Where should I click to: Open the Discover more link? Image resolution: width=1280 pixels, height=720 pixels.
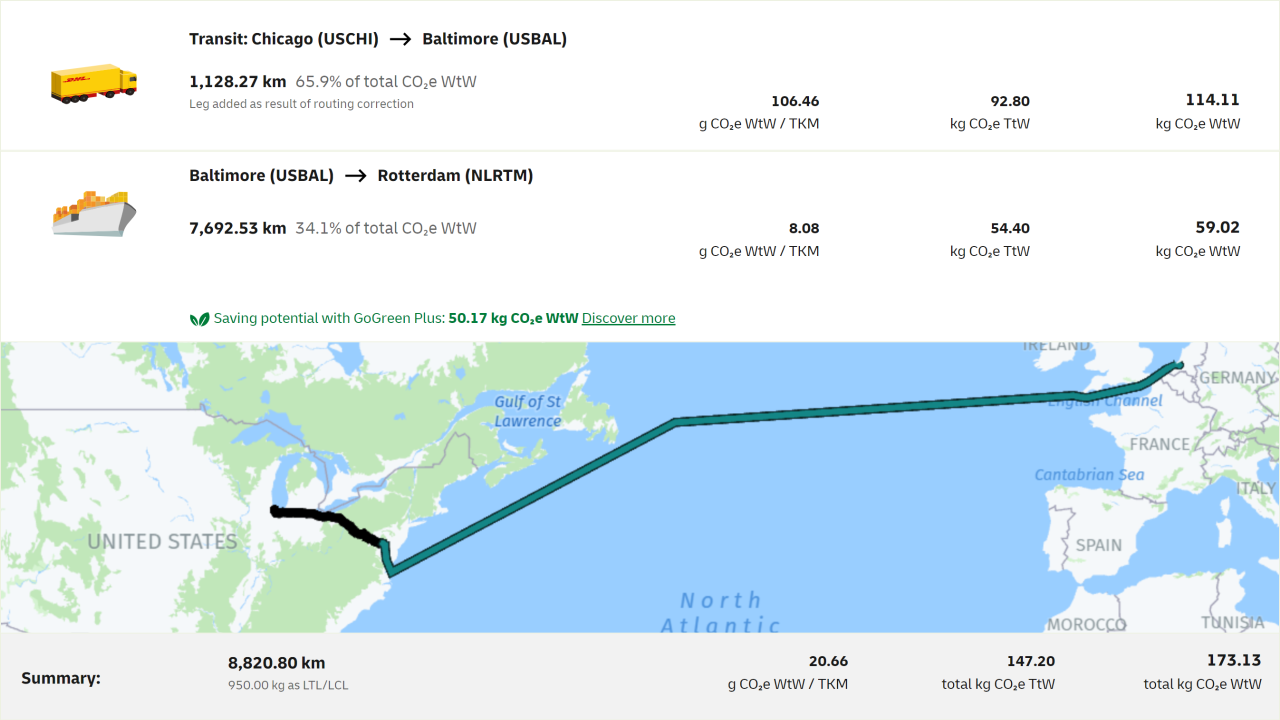point(628,318)
